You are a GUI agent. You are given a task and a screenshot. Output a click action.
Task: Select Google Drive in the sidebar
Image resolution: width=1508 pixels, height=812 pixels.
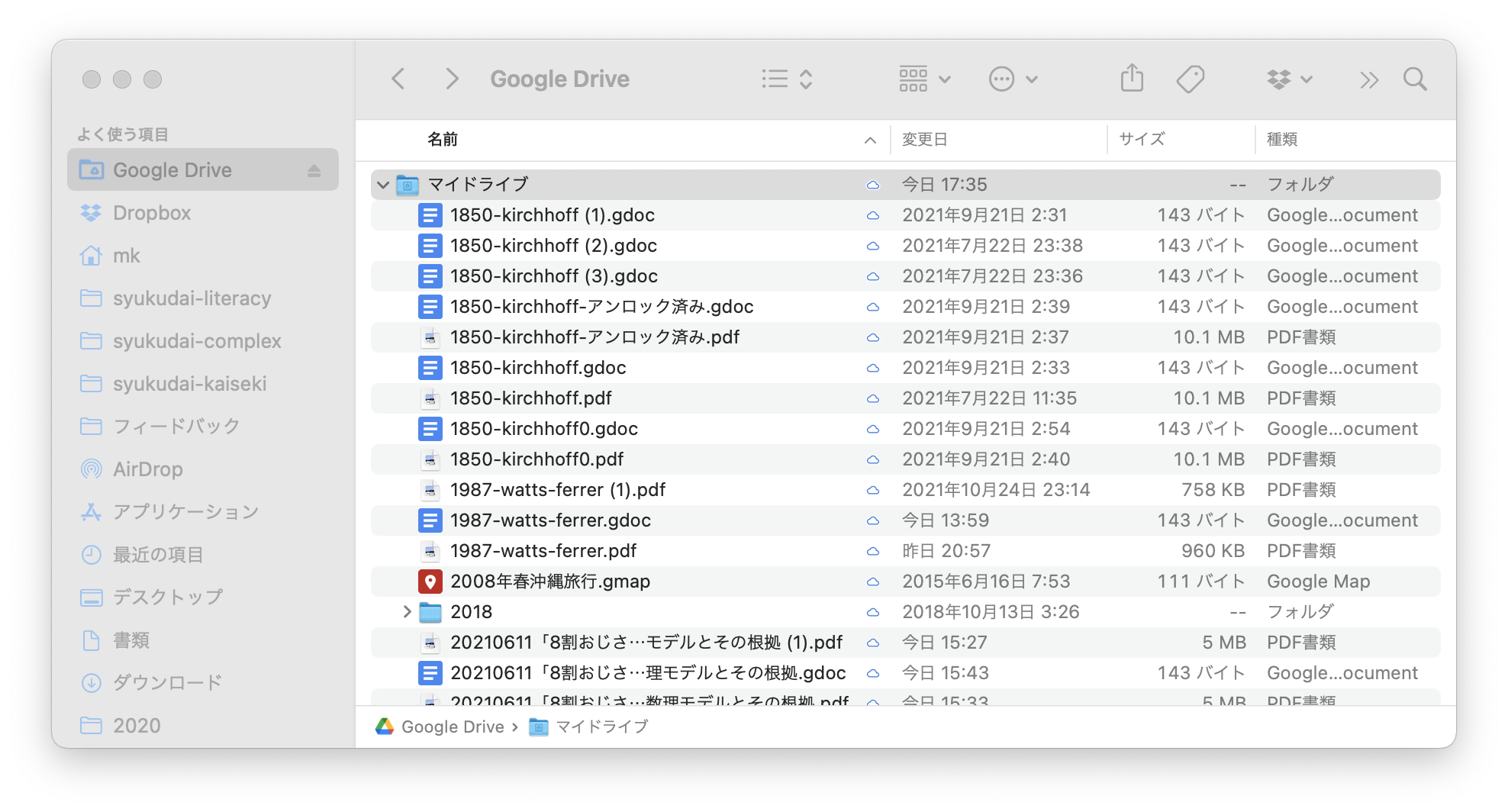point(203,169)
